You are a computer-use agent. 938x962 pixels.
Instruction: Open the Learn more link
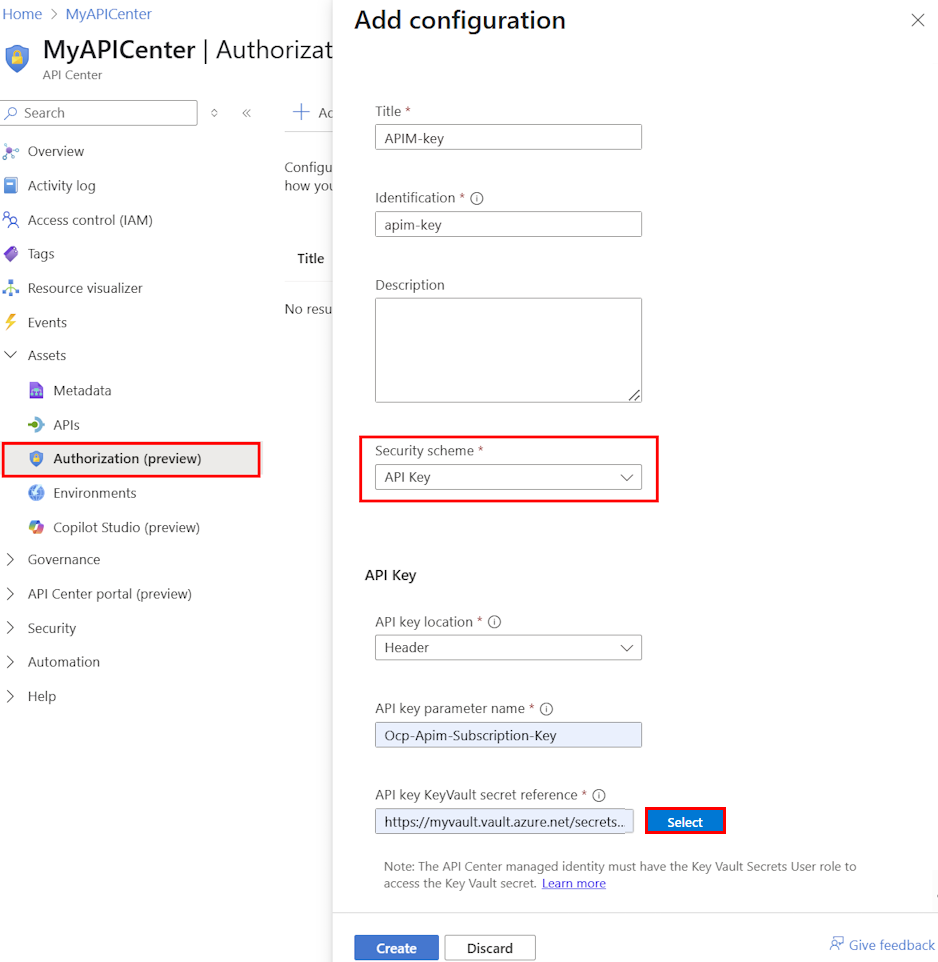(573, 883)
